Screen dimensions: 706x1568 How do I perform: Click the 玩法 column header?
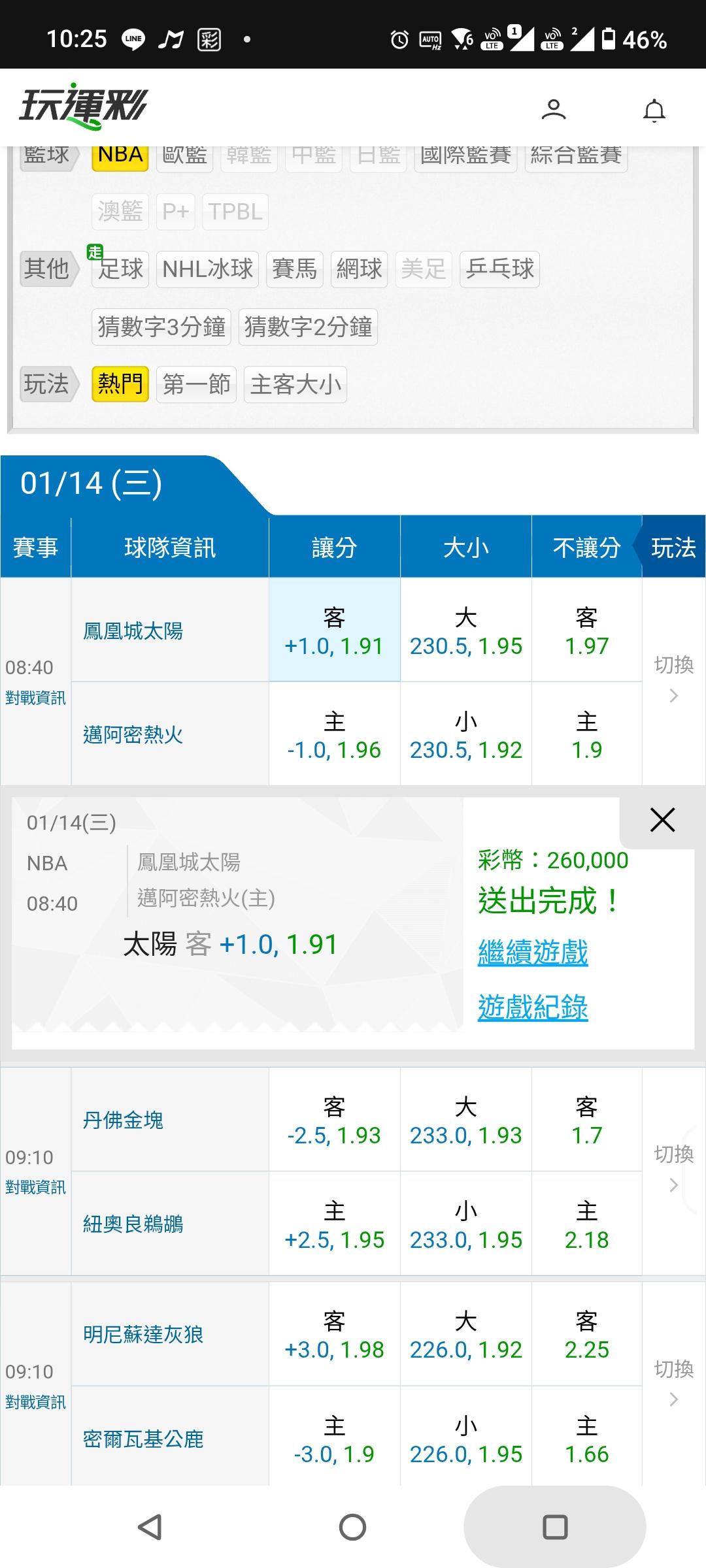click(x=673, y=547)
